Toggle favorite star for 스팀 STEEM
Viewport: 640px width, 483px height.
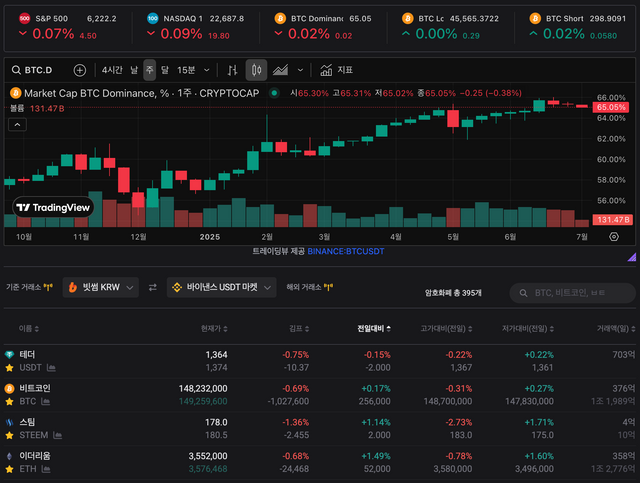pyautogui.click(x=9, y=436)
